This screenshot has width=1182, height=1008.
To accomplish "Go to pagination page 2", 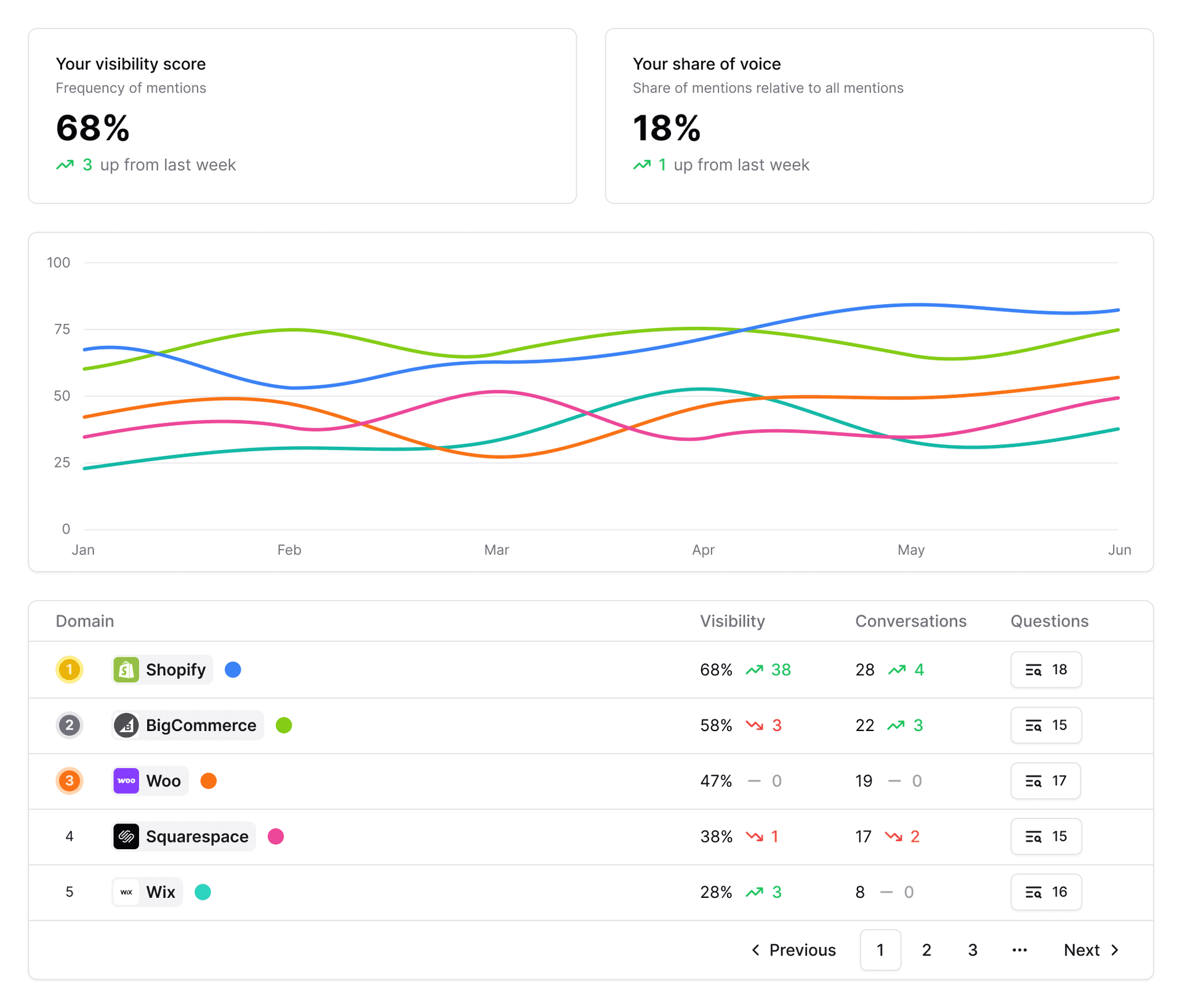I will point(927,950).
